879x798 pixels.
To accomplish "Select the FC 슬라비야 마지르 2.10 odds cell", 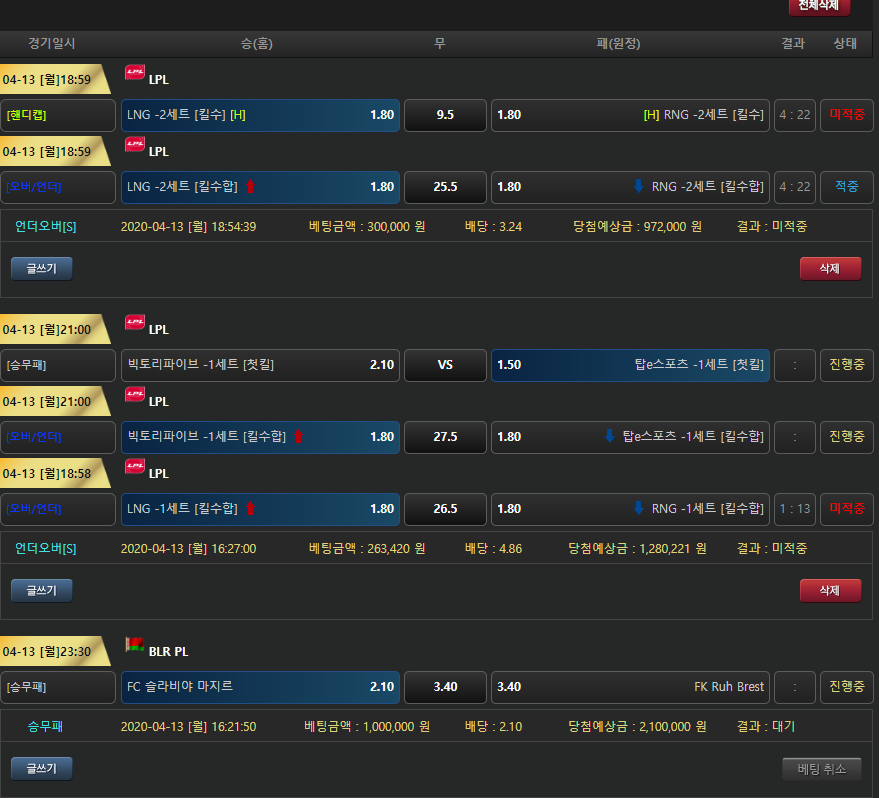I will point(260,687).
